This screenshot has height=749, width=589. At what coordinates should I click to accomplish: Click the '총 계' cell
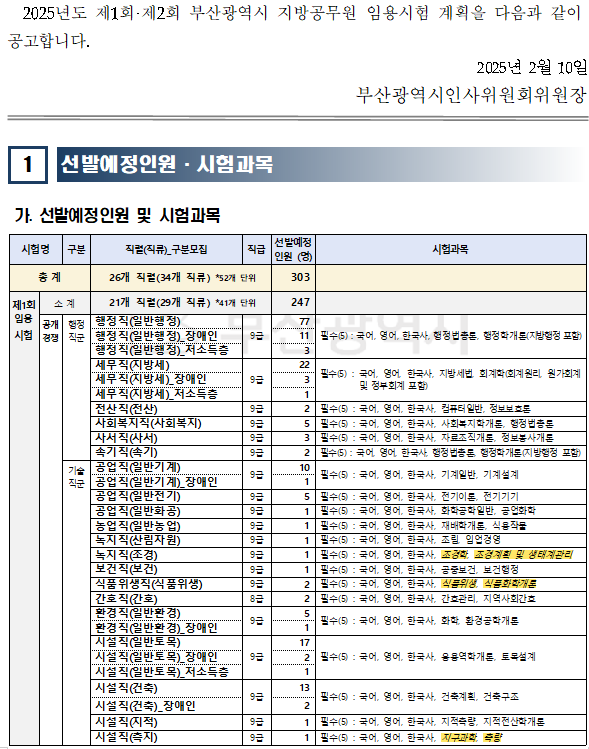pyautogui.click(x=50, y=278)
